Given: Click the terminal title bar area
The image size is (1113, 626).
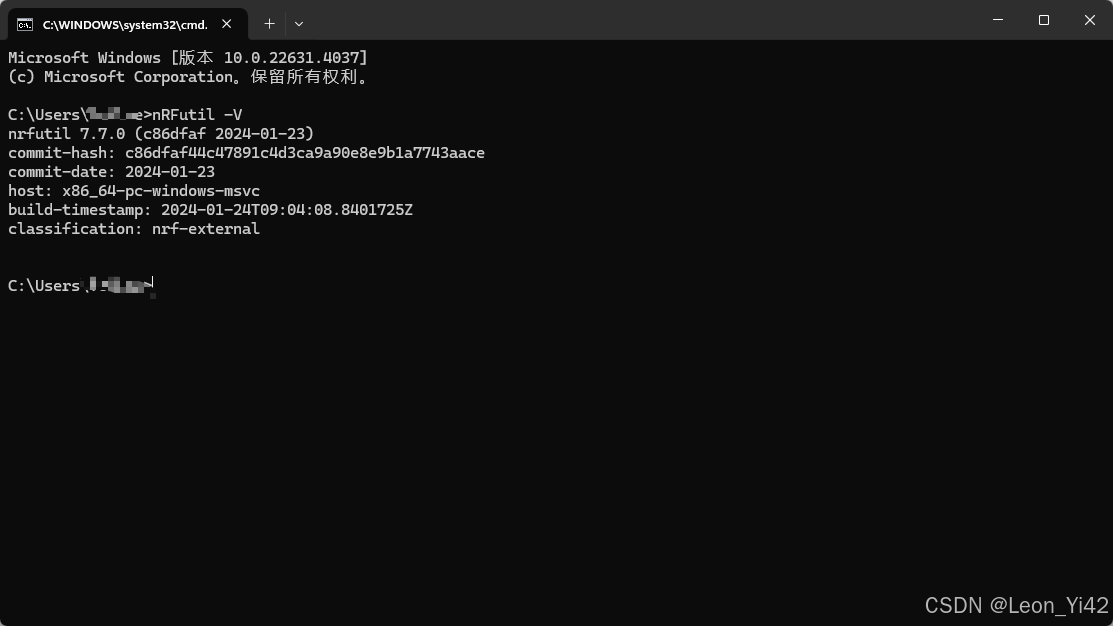Looking at the screenshot, I should [600, 20].
